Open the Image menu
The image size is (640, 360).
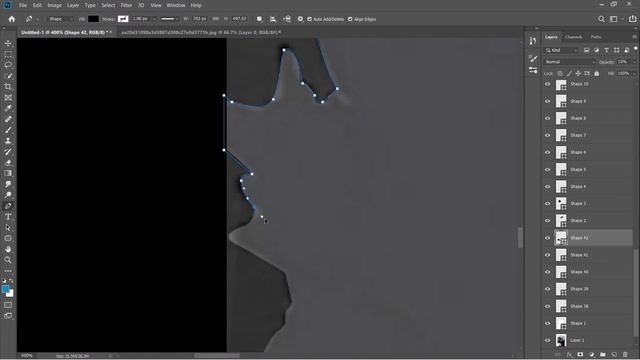[x=54, y=5]
